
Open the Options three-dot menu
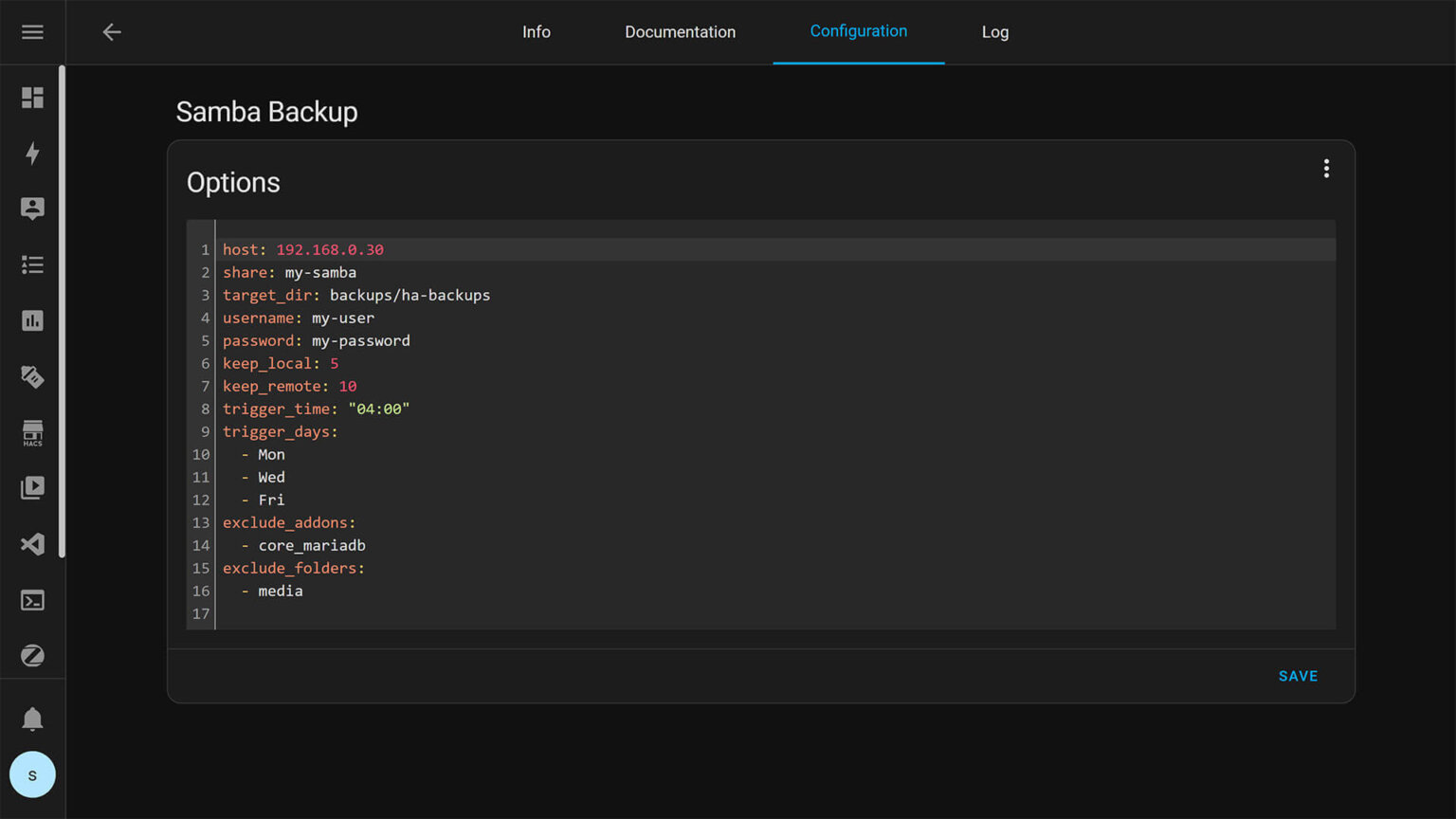point(1326,169)
